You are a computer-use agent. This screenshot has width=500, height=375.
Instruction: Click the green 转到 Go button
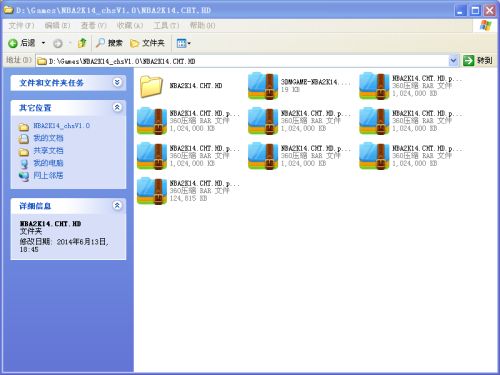tap(478, 61)
